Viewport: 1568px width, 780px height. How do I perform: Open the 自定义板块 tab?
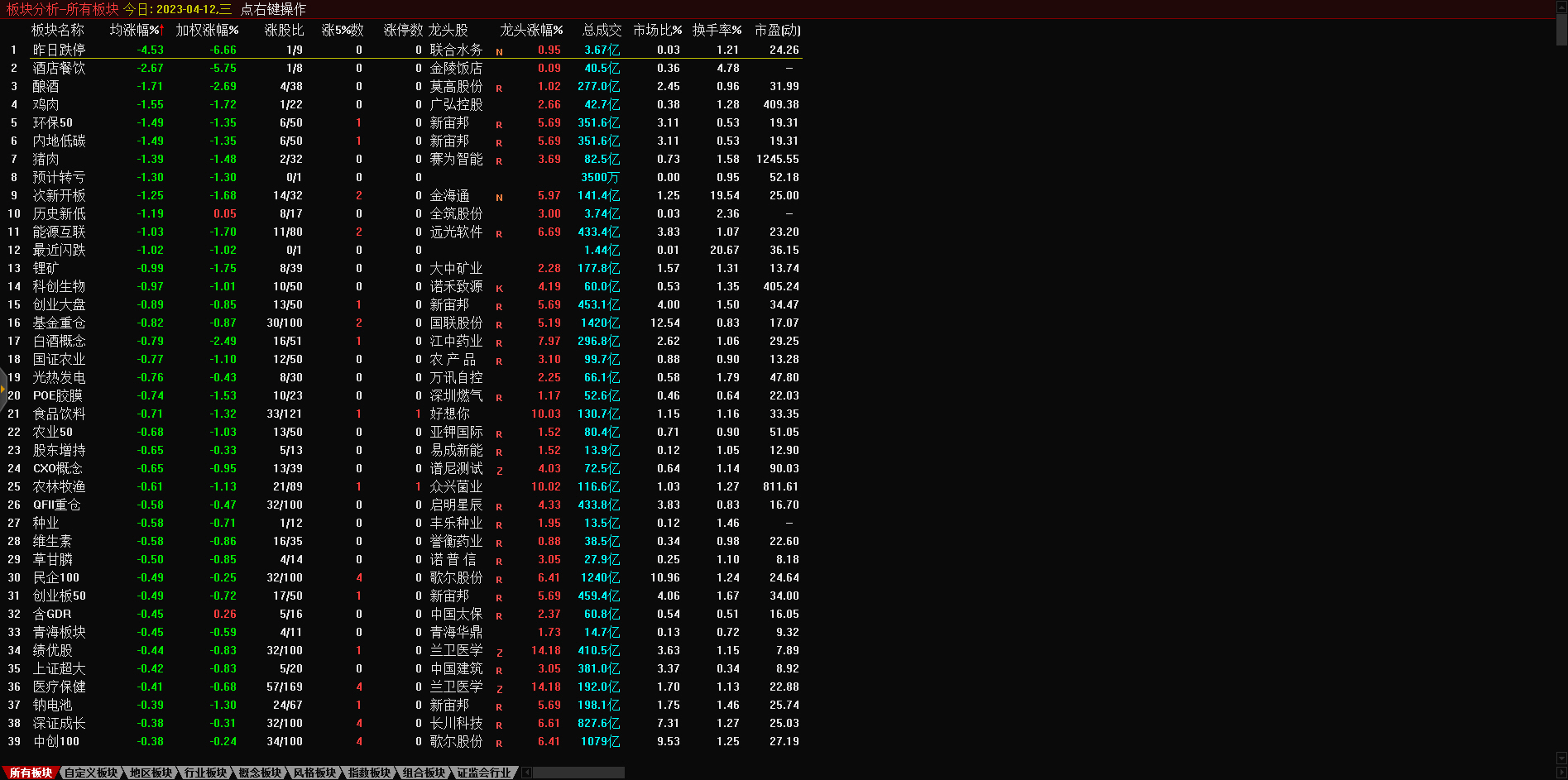(91, 773)
